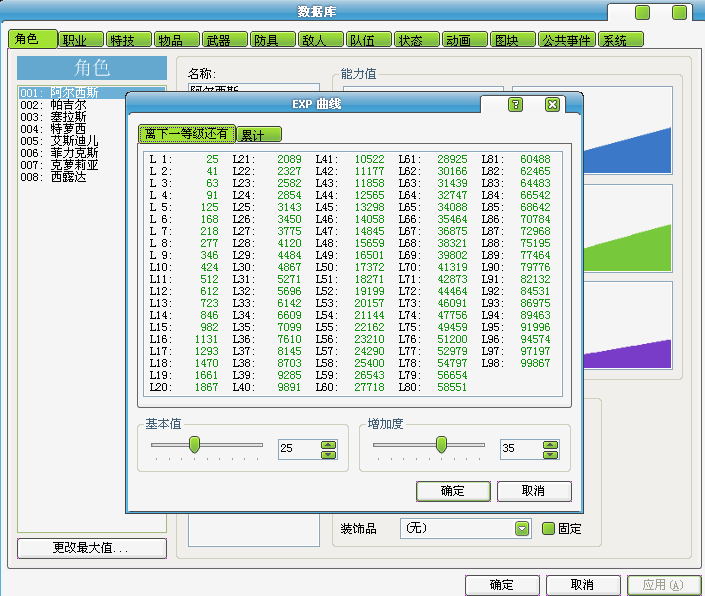Click the 增加度 slider handle

(x=442, y=445)
